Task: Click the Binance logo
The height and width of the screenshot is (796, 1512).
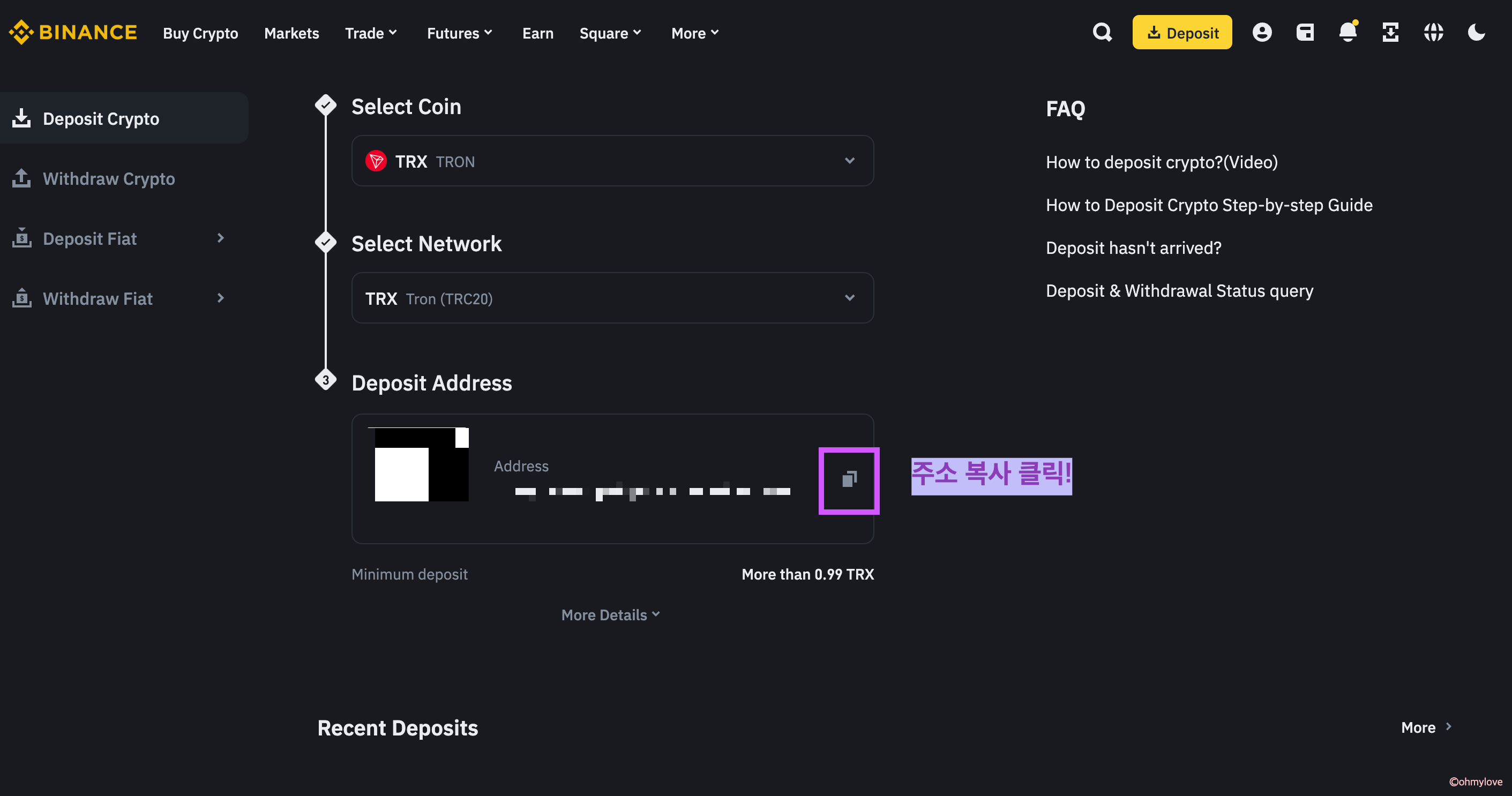Action: pyautogui.click(x=73, y=32)
